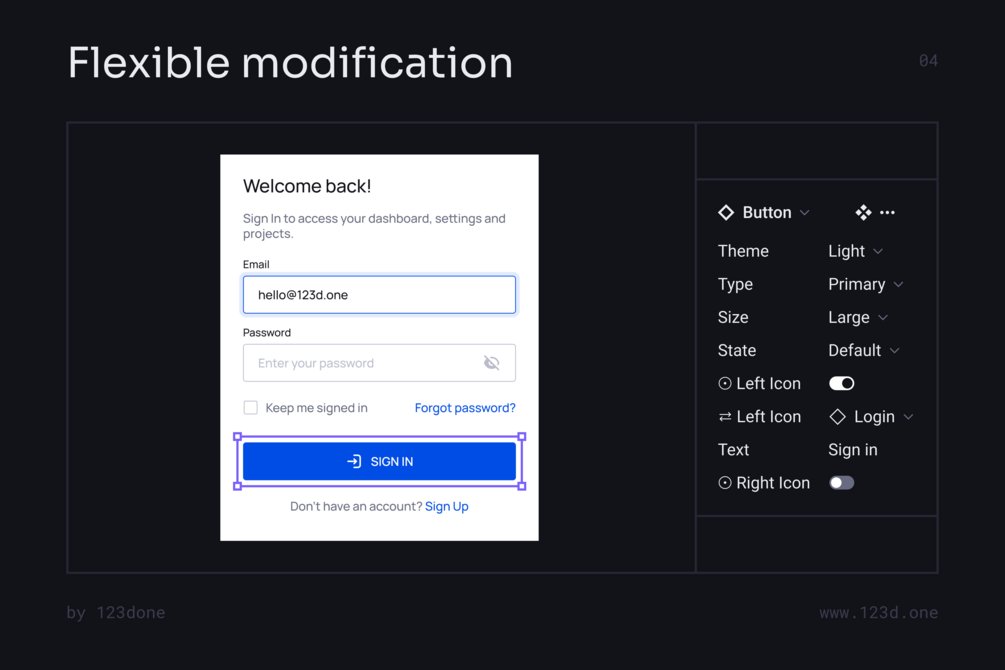Expand the State dropdown showing Default

point(864,350)
